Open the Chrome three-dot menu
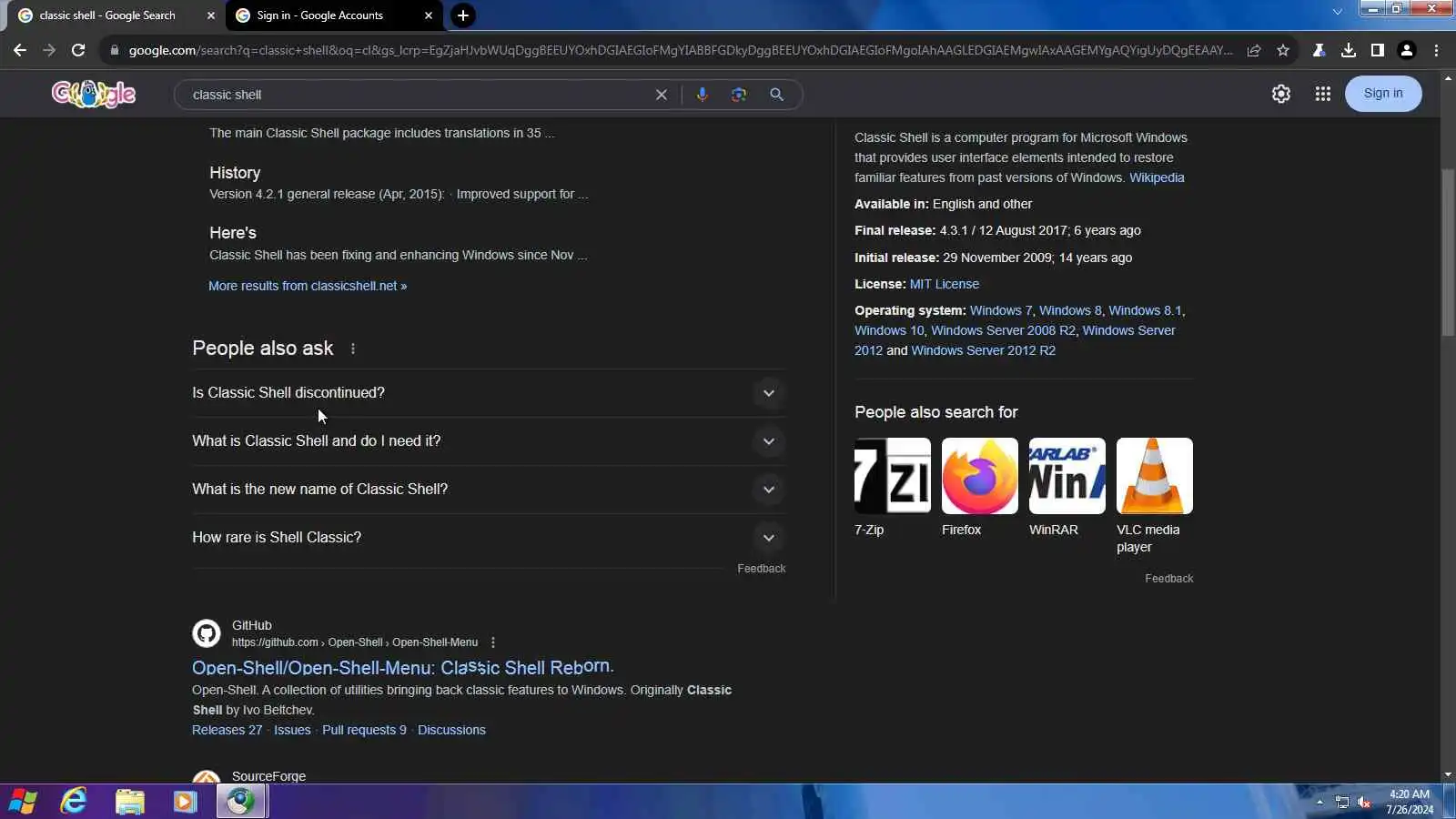 click(1437, 50)
